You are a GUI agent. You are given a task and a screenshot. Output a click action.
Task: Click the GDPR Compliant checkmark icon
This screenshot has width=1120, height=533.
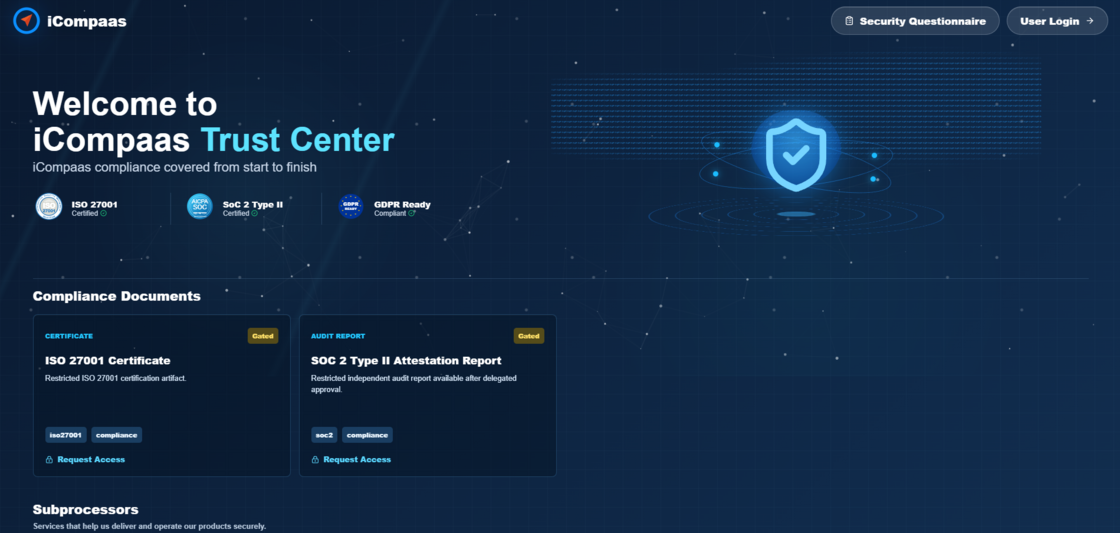(411, 214)
